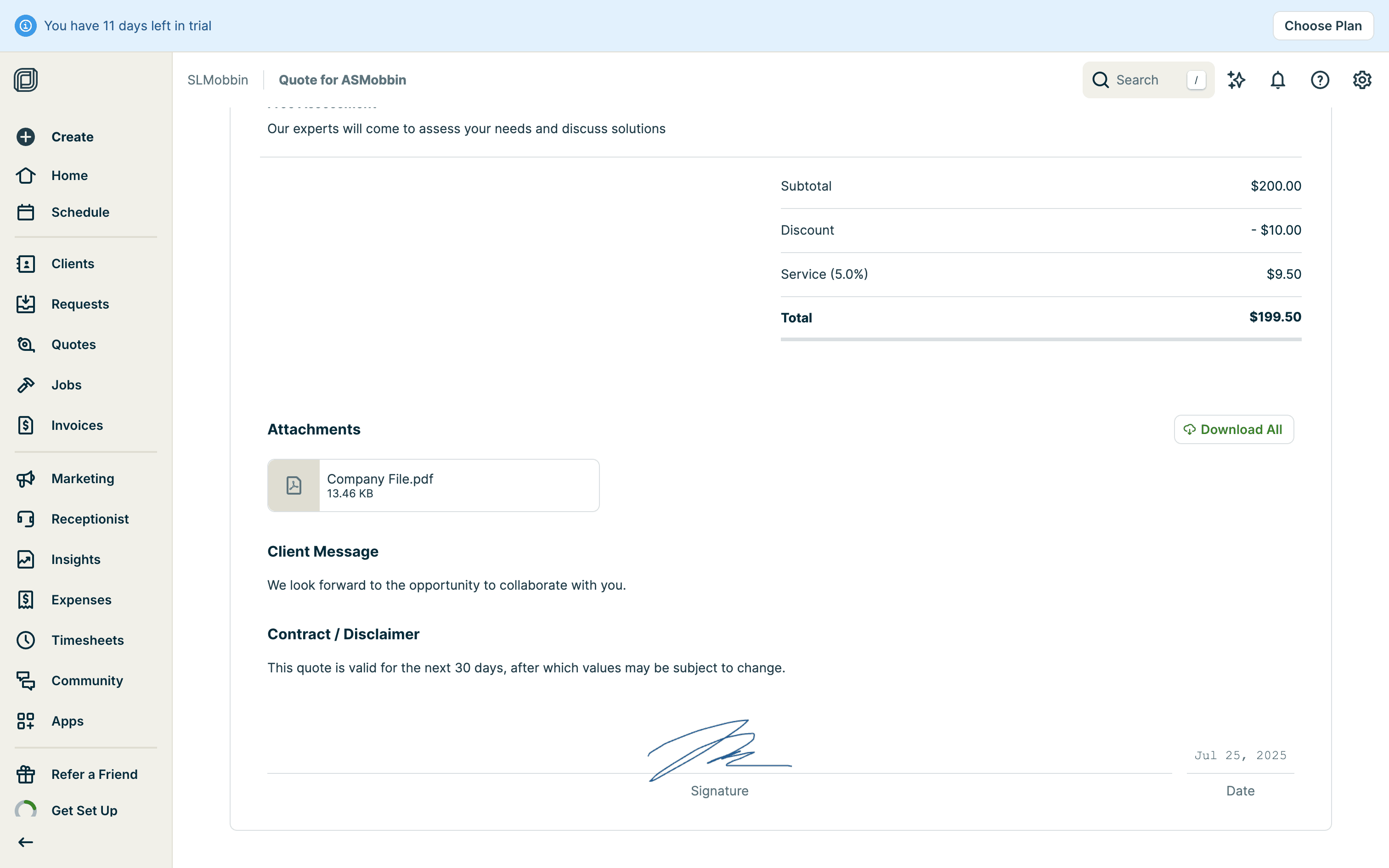Open the Receptionist headset icon
Image resolution: width=1389 pixels, height=868 pixels.
click(26, 519)
